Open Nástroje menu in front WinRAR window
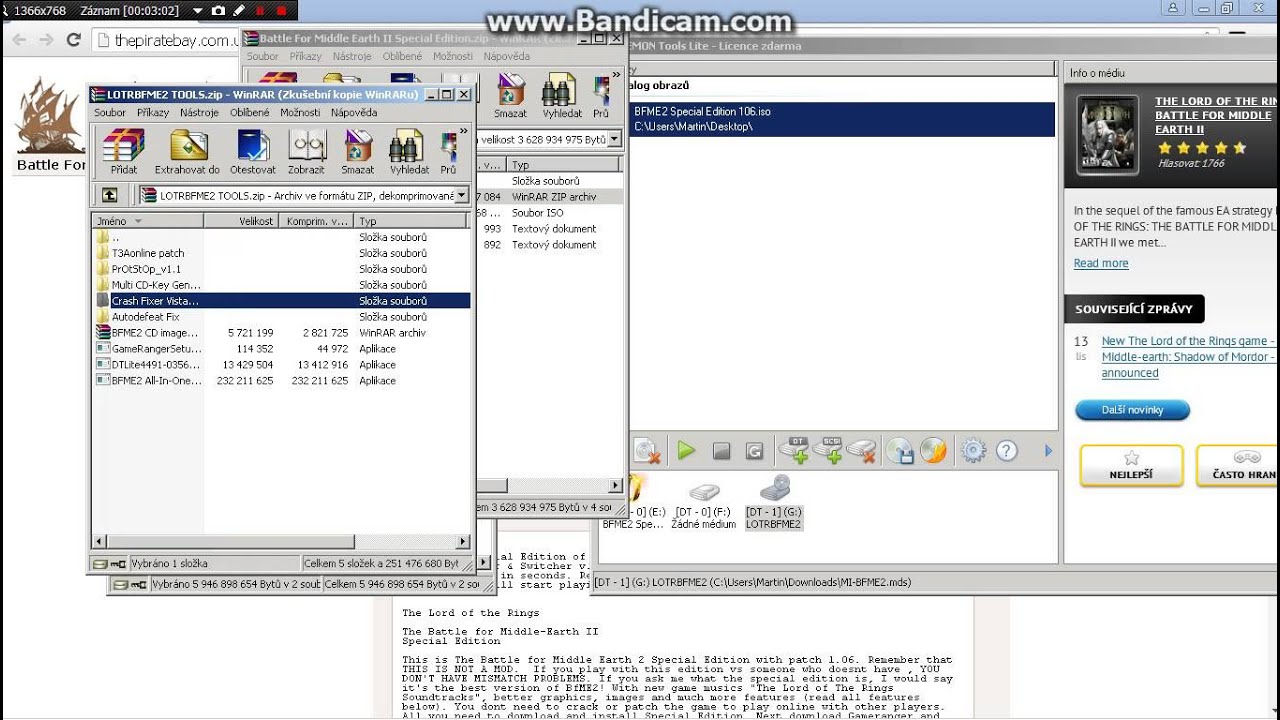The width and height of the screenshot is (1280, 720). (x=199, y=113)
